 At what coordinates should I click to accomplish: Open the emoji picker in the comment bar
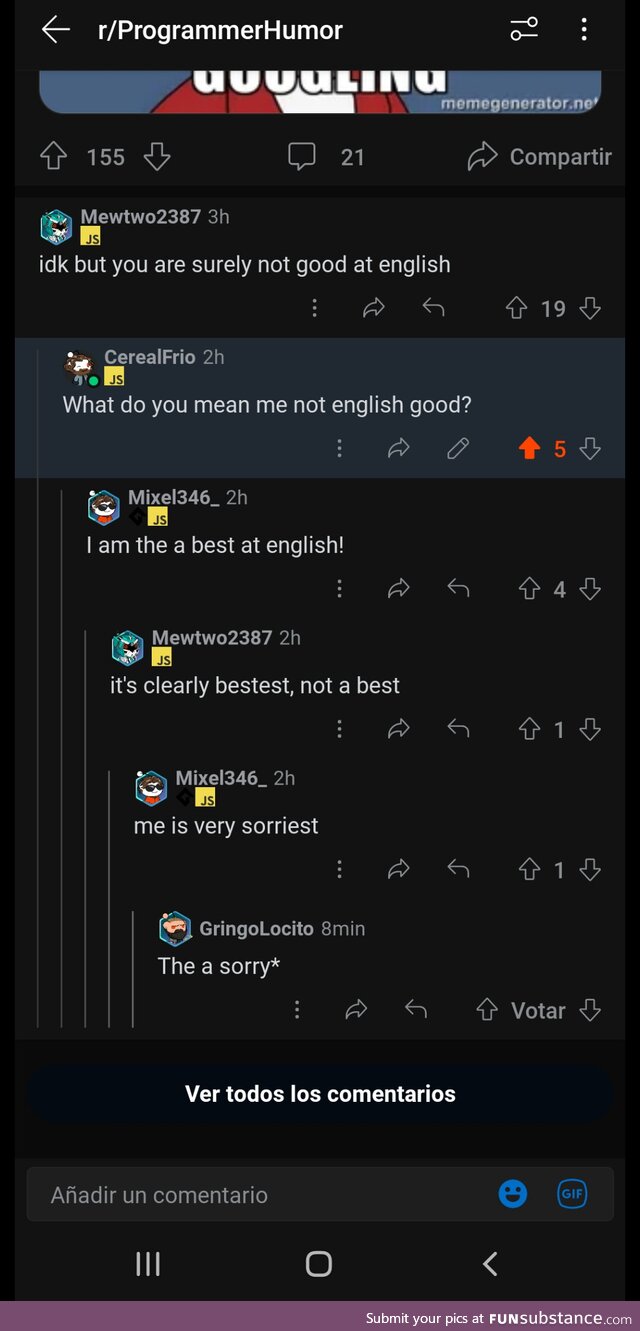pyautogui.click(x=513, y=1193)
